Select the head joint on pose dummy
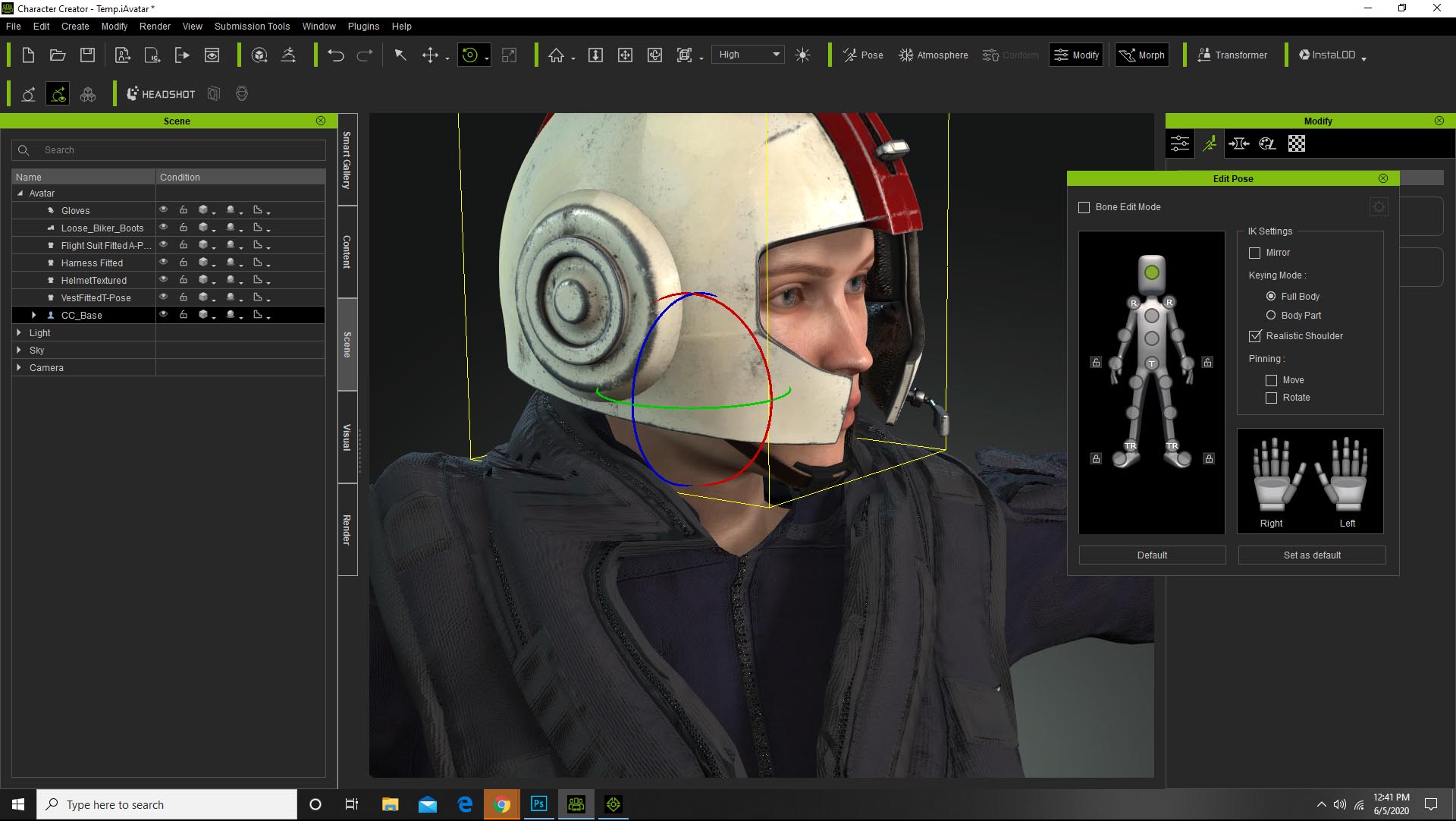Image resolution: width=1456 pixels, height=821 pixels. point(1151,272)
